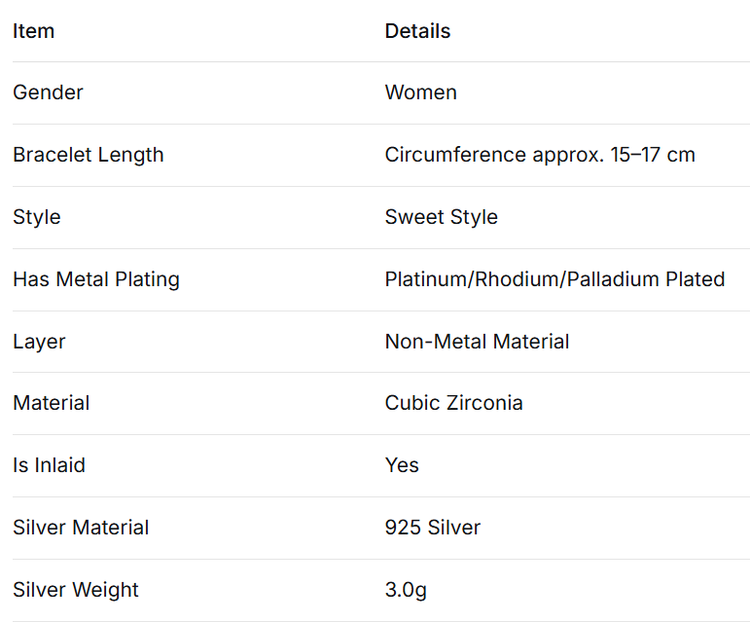Select the "Layer" row label
The width and height of the screenshot is (750, 622).
click(38, 341)
